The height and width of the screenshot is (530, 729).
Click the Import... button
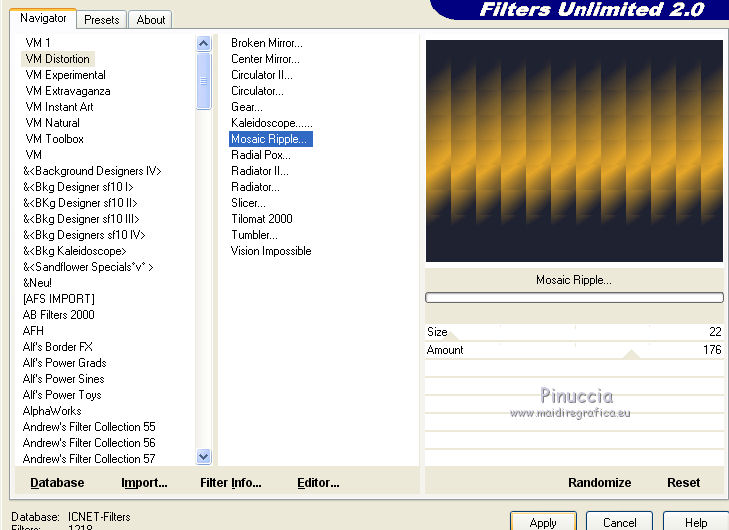pyautogui.click(x=144, y=483)
